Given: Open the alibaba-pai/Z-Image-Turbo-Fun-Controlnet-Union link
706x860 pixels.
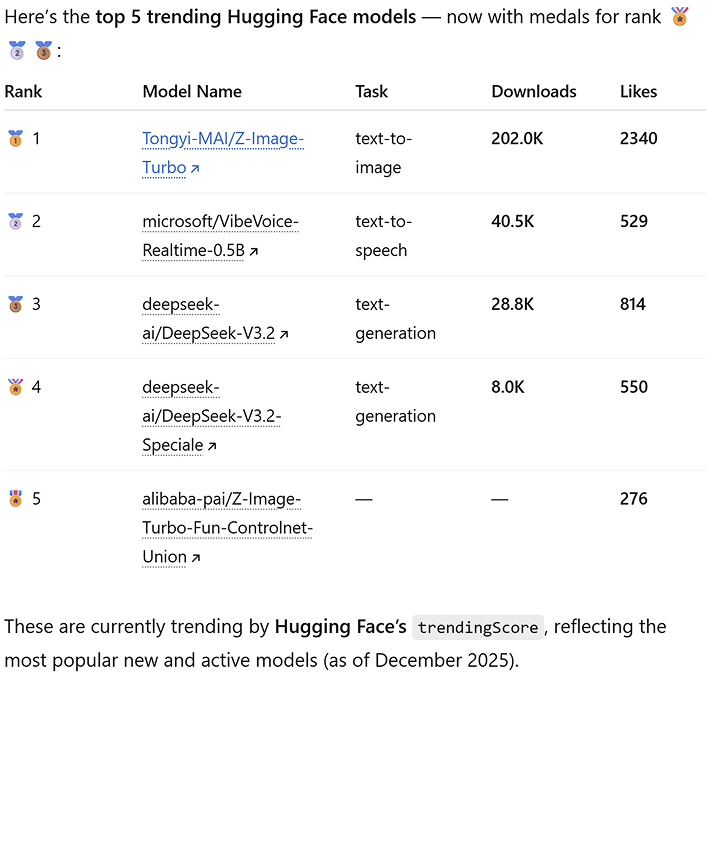Looking at the screenshot, I should 227,528.
